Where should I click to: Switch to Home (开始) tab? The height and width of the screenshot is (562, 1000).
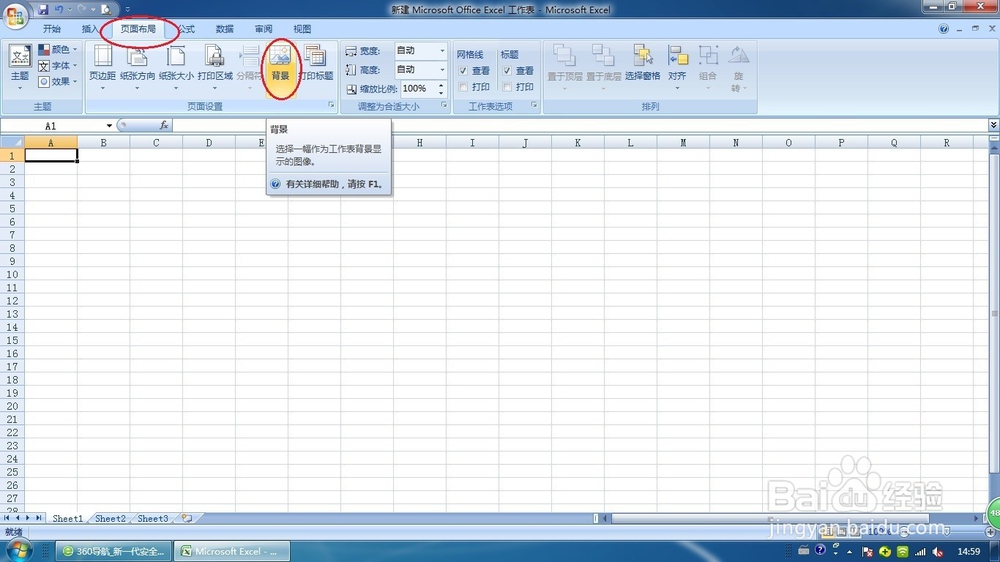[52, 29]
